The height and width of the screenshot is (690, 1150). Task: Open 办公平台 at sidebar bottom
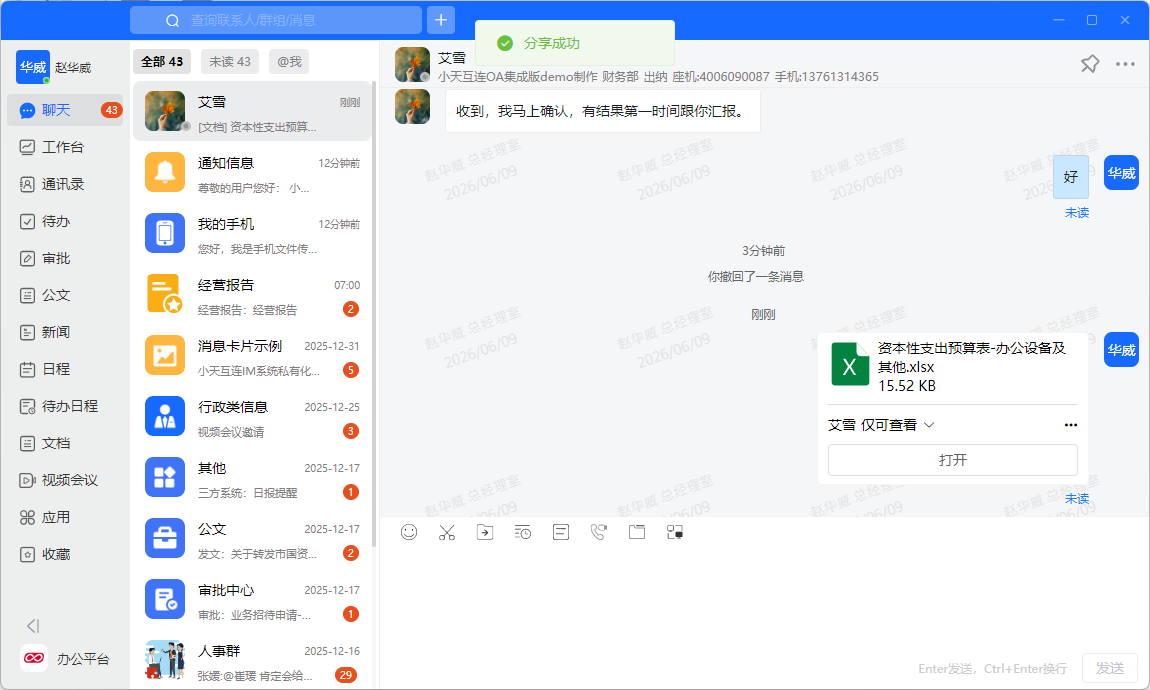point(65,658)
